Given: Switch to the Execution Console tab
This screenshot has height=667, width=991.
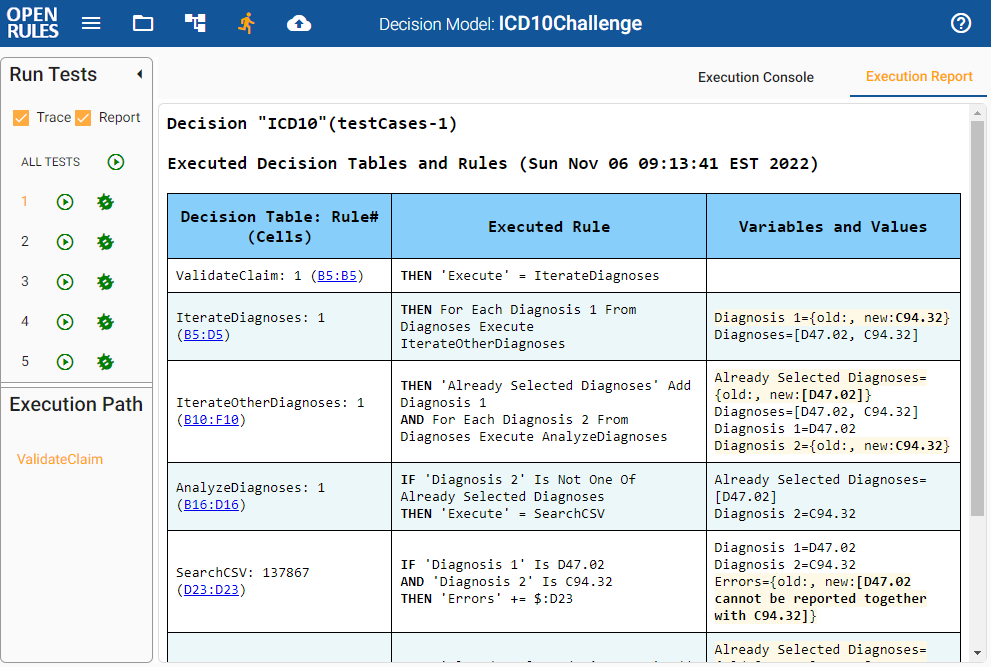Looking at the screenshot, I should pos(755,76).
